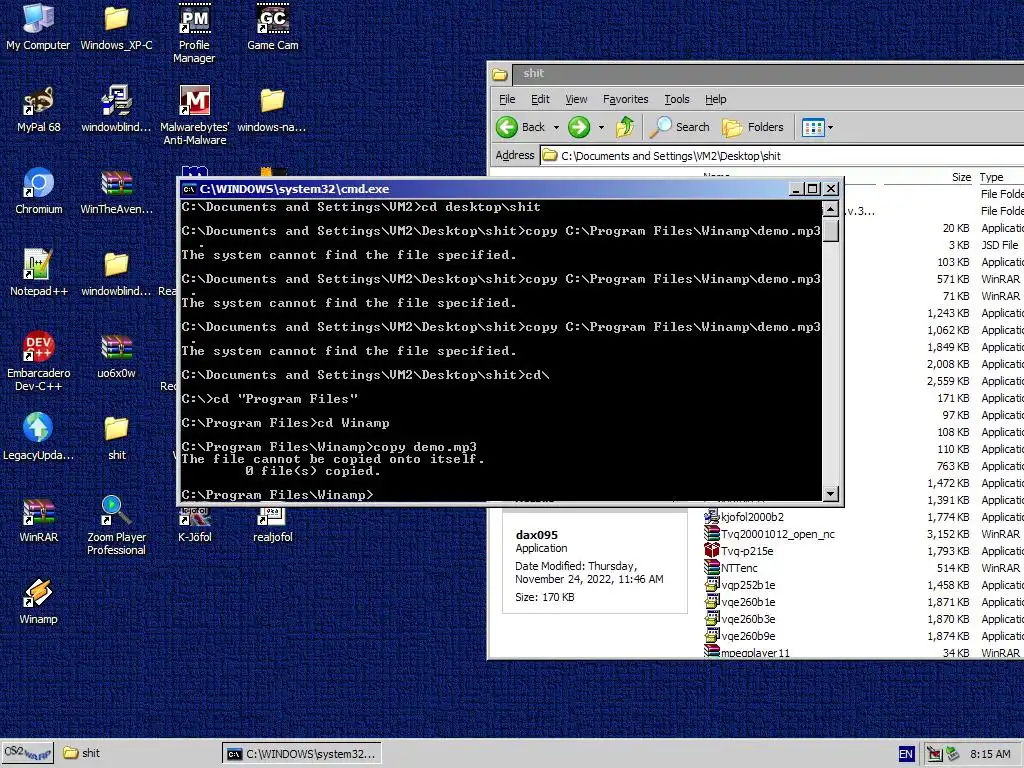
Task: Open the Favorites menu in Explorer
Action: [x=626, y=99]
